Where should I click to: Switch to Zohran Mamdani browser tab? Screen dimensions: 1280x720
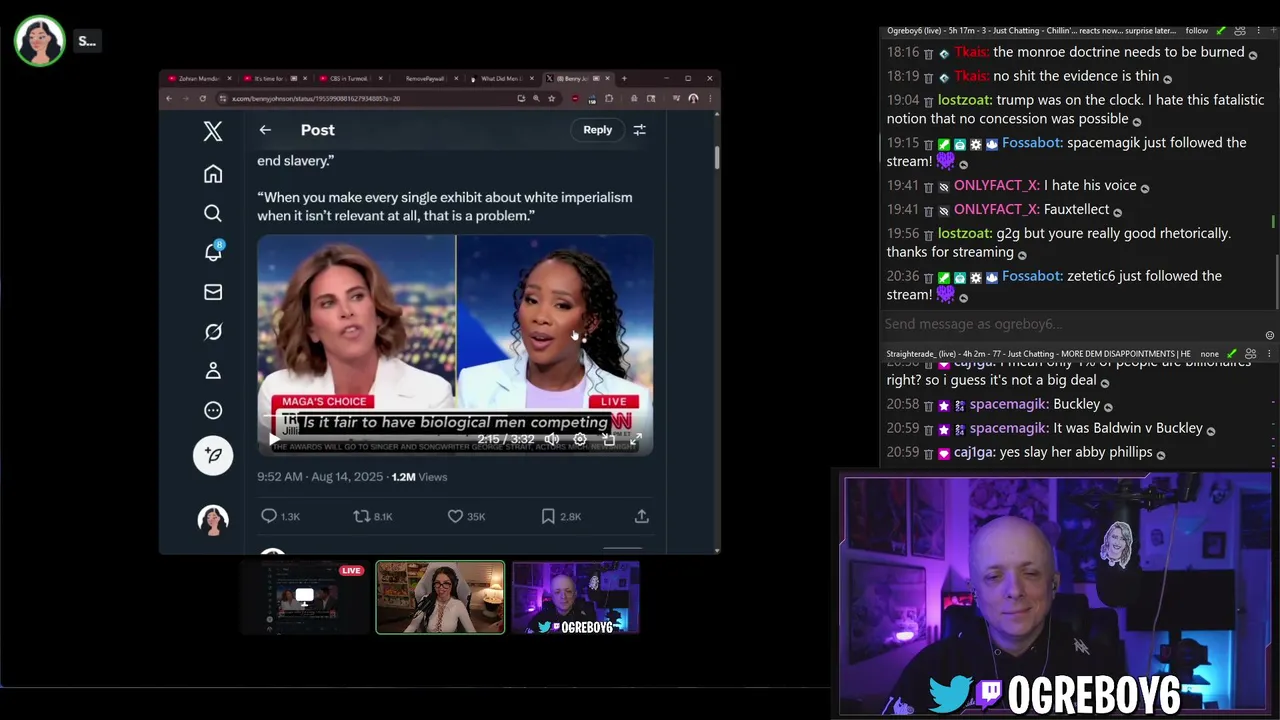[199, 78]
